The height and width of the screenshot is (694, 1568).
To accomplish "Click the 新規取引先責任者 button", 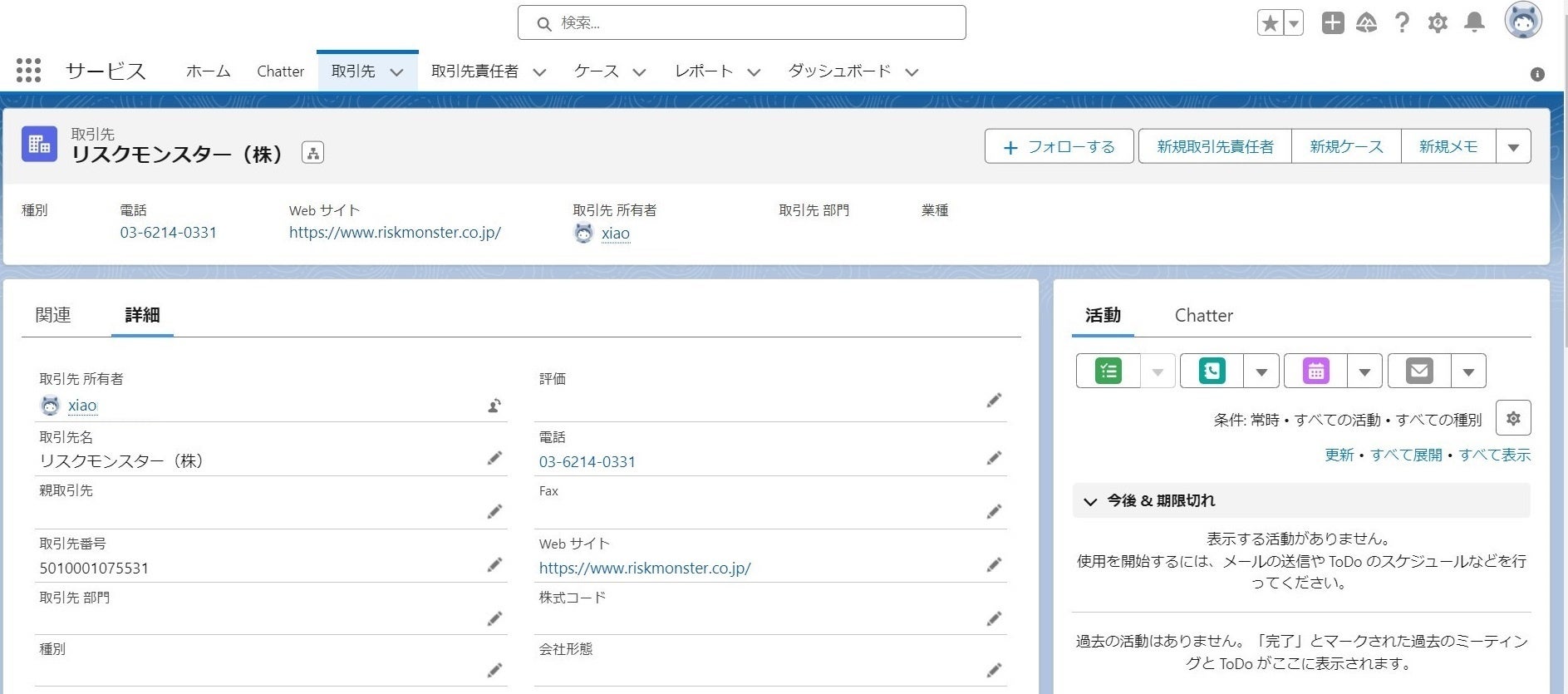I will point(1215,147).
